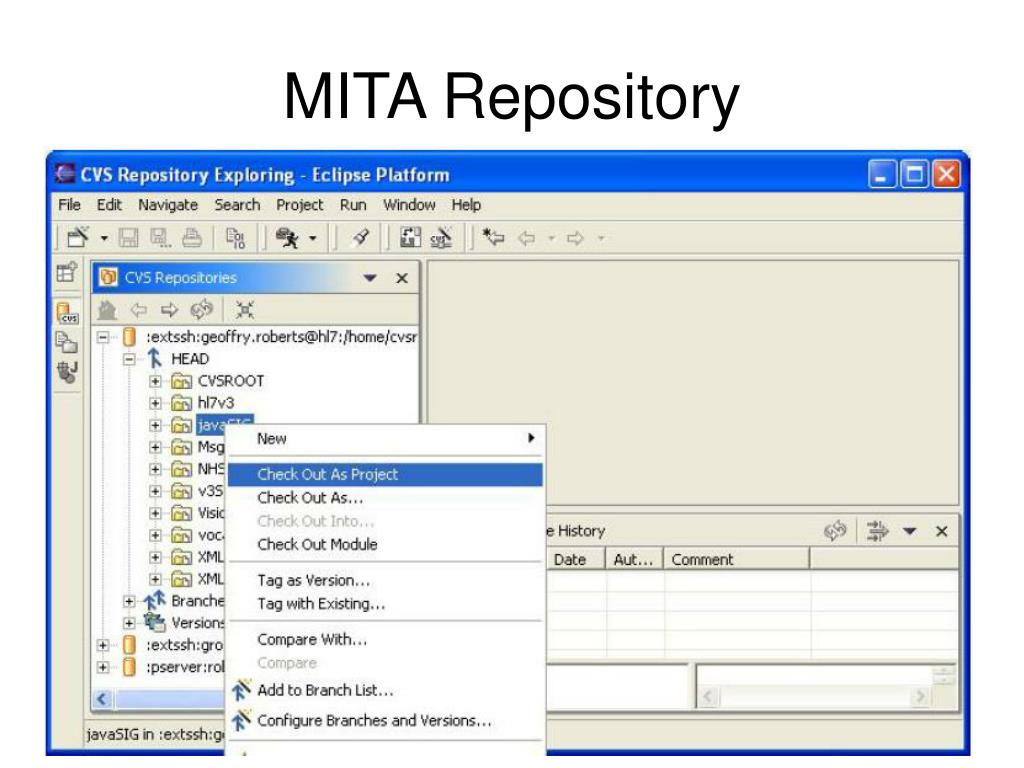Expand the hl7v3 folder

coord(155,404)
